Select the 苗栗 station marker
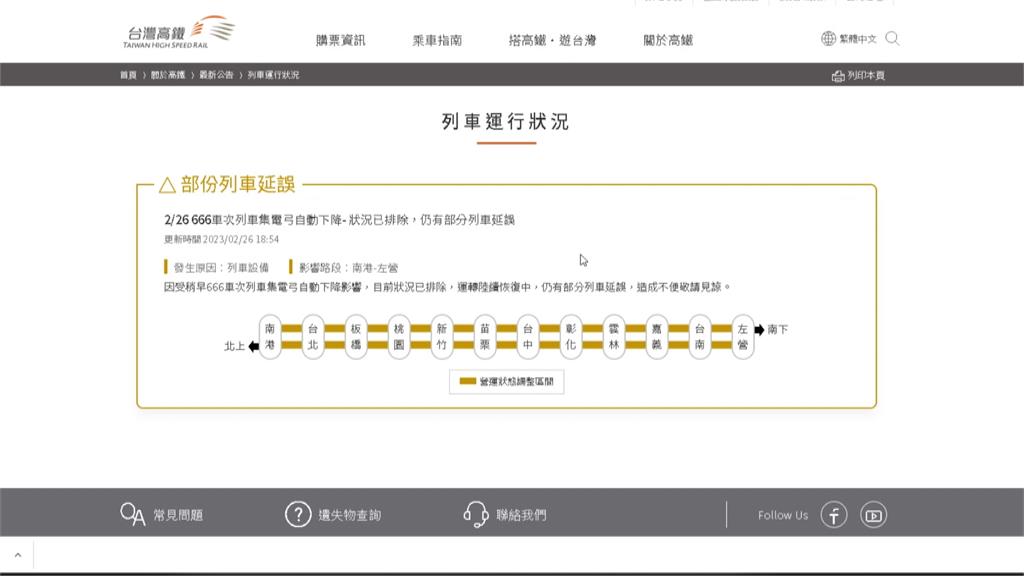Image resolution: width=1024 pixels, height=576 pixels. [485, 337]
